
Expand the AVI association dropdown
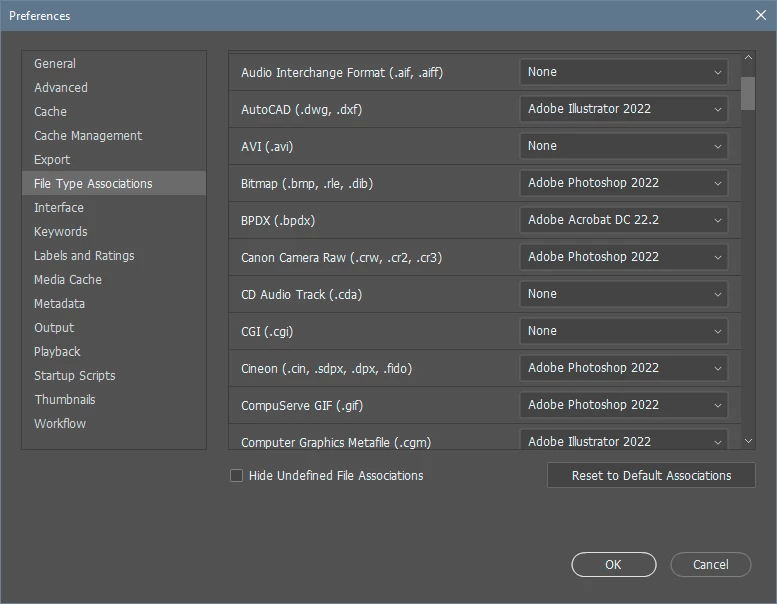[623, 146]
